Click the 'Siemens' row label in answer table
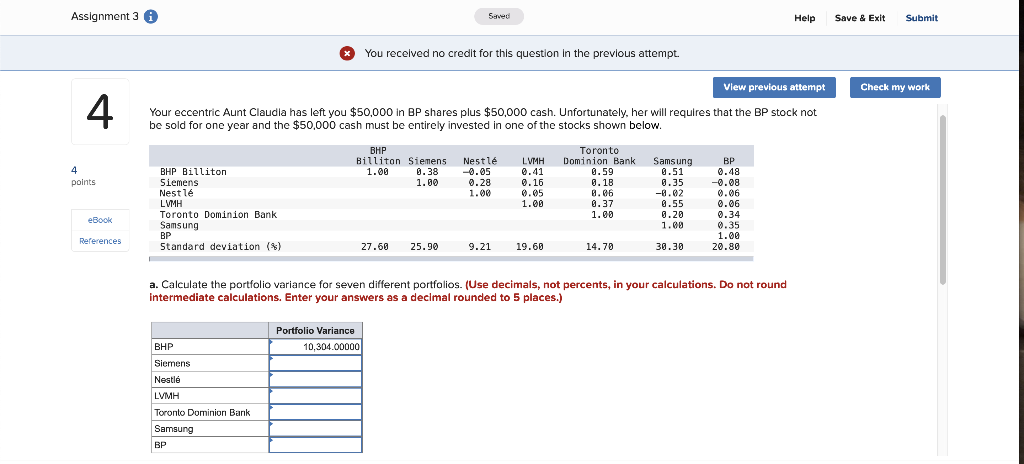The height and width of the screenshot is (464, 1024). pos(172,363)
